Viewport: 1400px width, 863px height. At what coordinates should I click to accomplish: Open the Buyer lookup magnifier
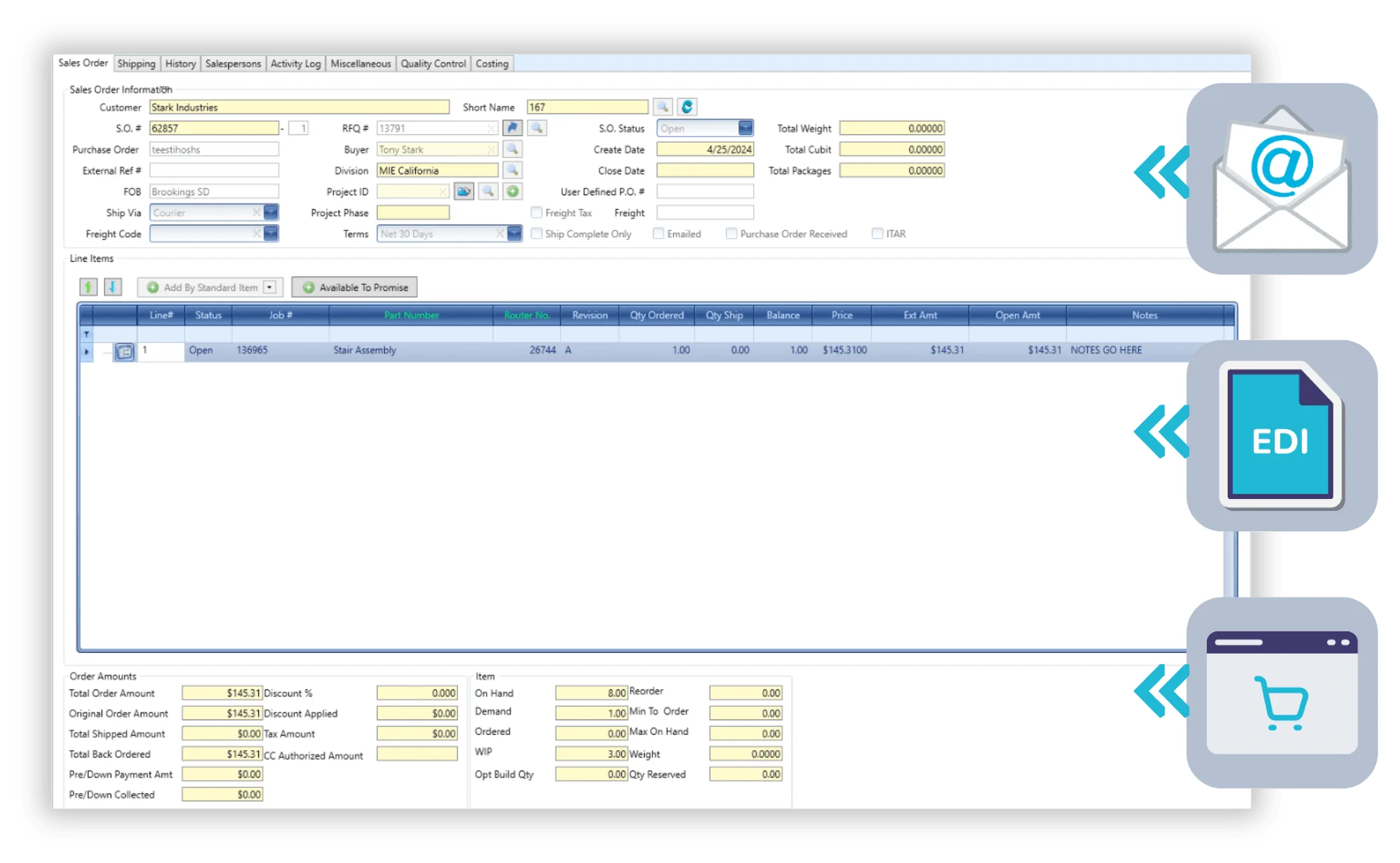(x=512, y=149)
